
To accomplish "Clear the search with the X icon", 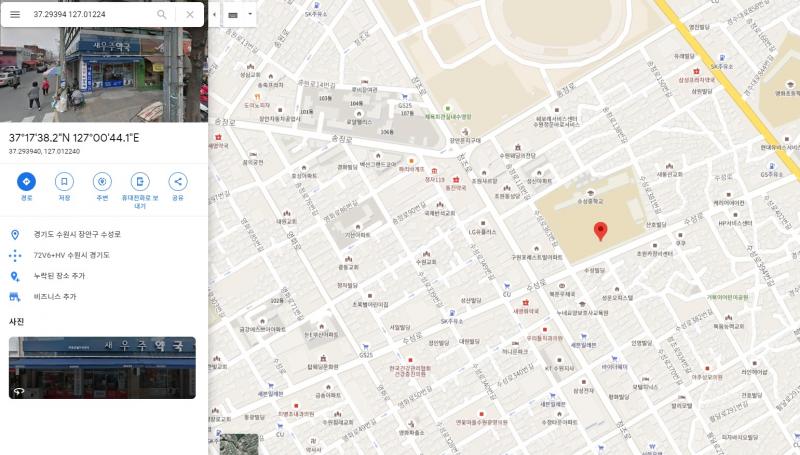I will [x=190, y=14].
